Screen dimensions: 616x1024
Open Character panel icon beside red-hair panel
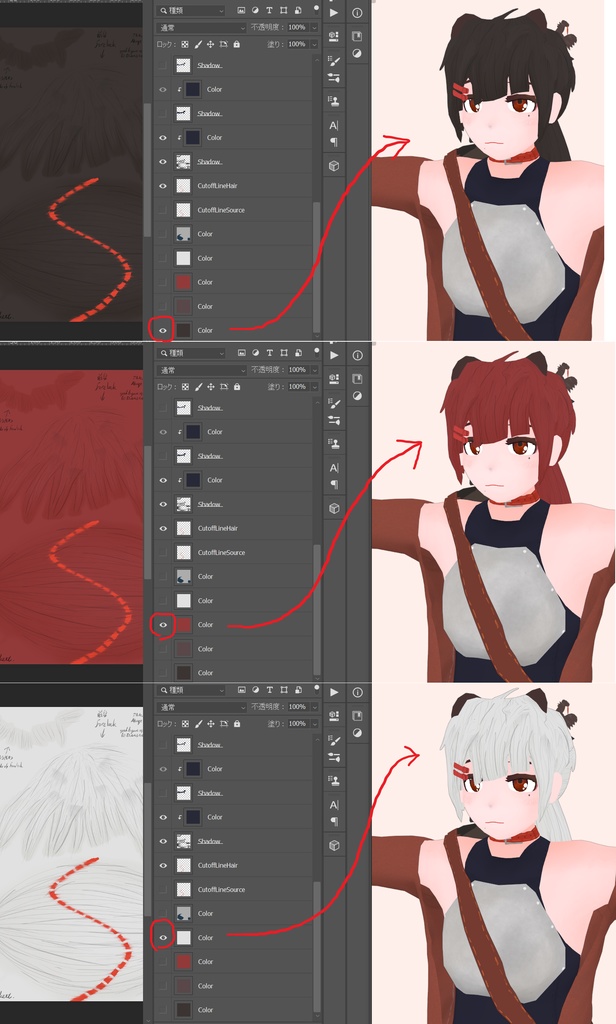tap(334, 468)
